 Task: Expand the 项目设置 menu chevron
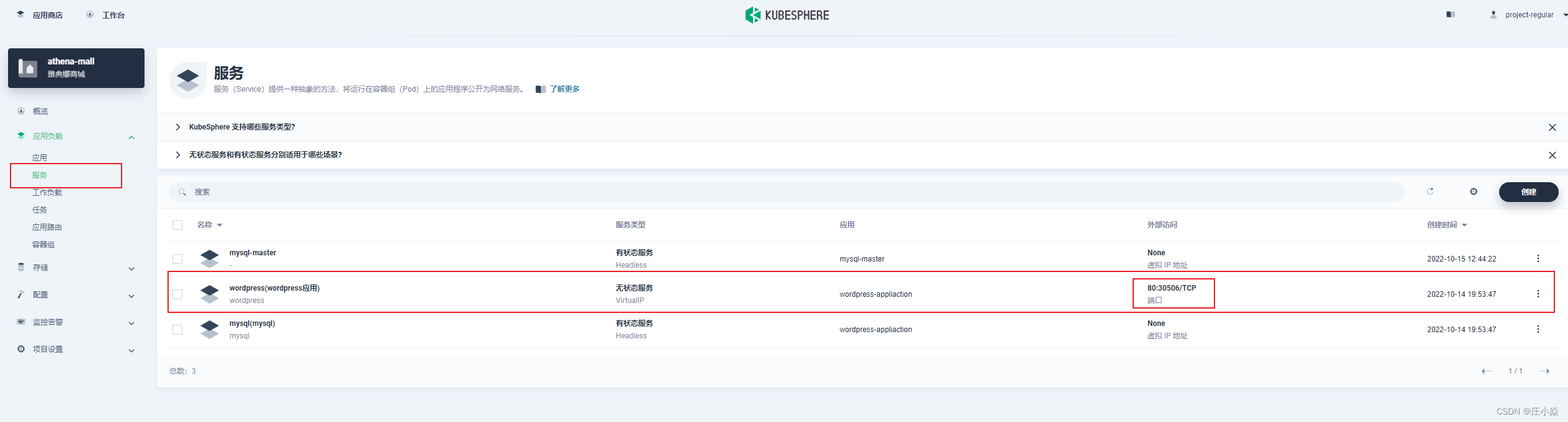pyautogui.click(x=131, y=350)
